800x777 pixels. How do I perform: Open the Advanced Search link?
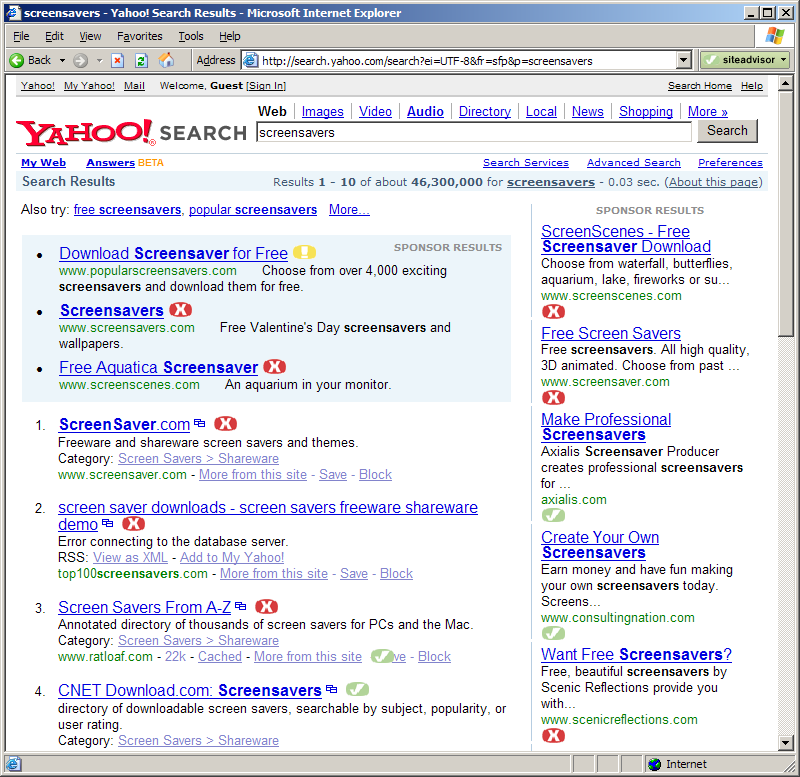634,162
